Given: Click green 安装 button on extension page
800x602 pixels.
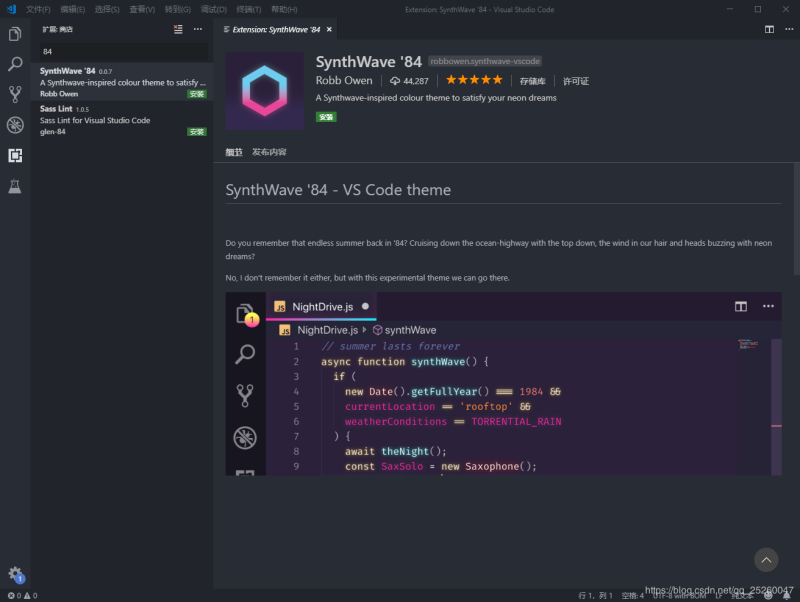Looking at the screenshot, I should click(326, 117).
